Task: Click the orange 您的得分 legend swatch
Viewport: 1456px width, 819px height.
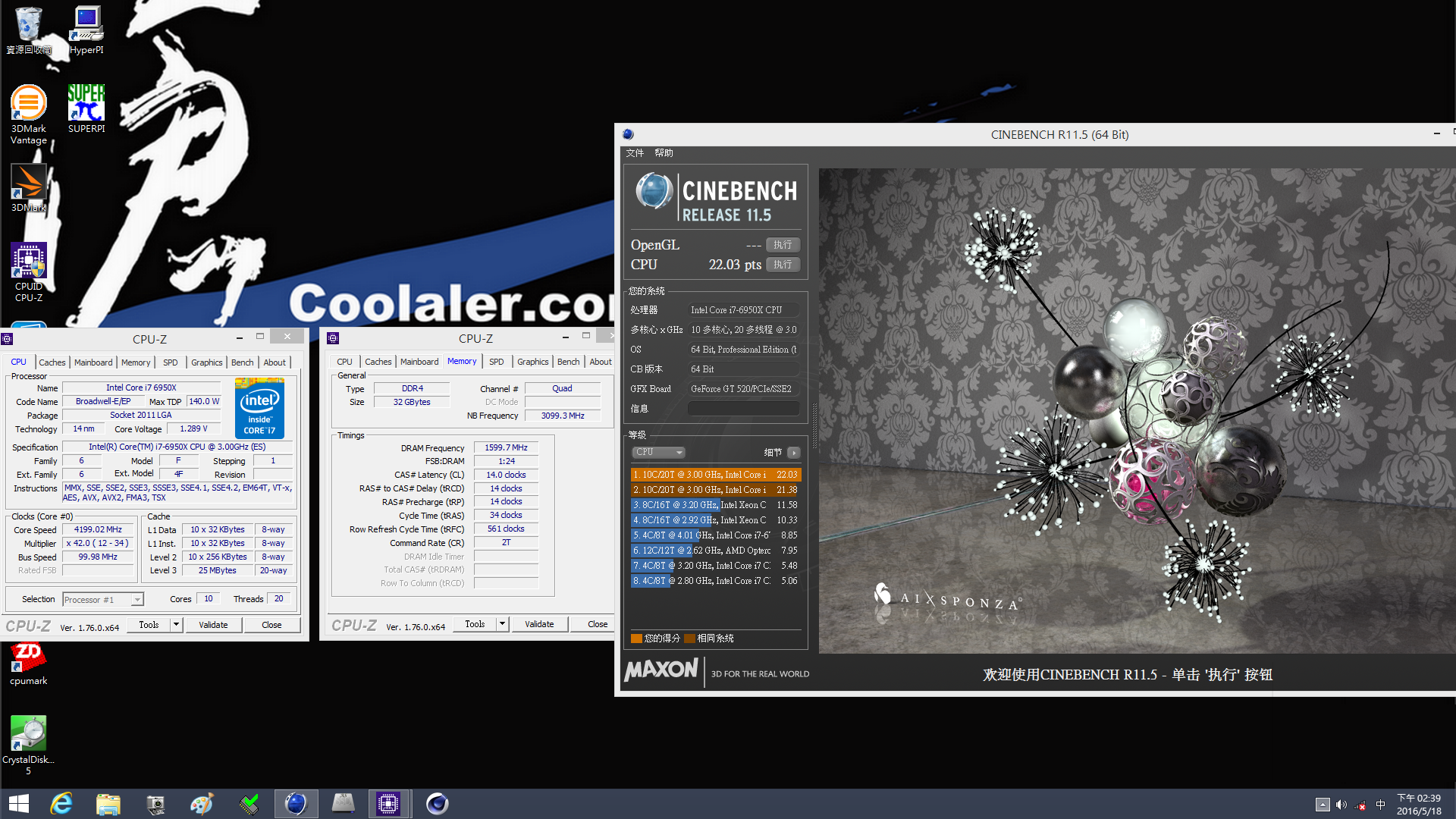Action: [x=636, y=639]
